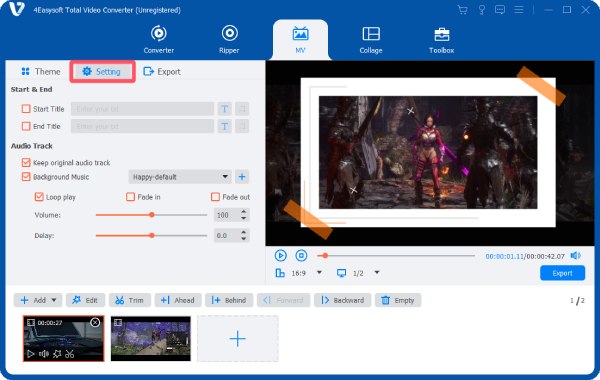Click the Ahead button
This screenshot has width=600, height=380.
178,300
